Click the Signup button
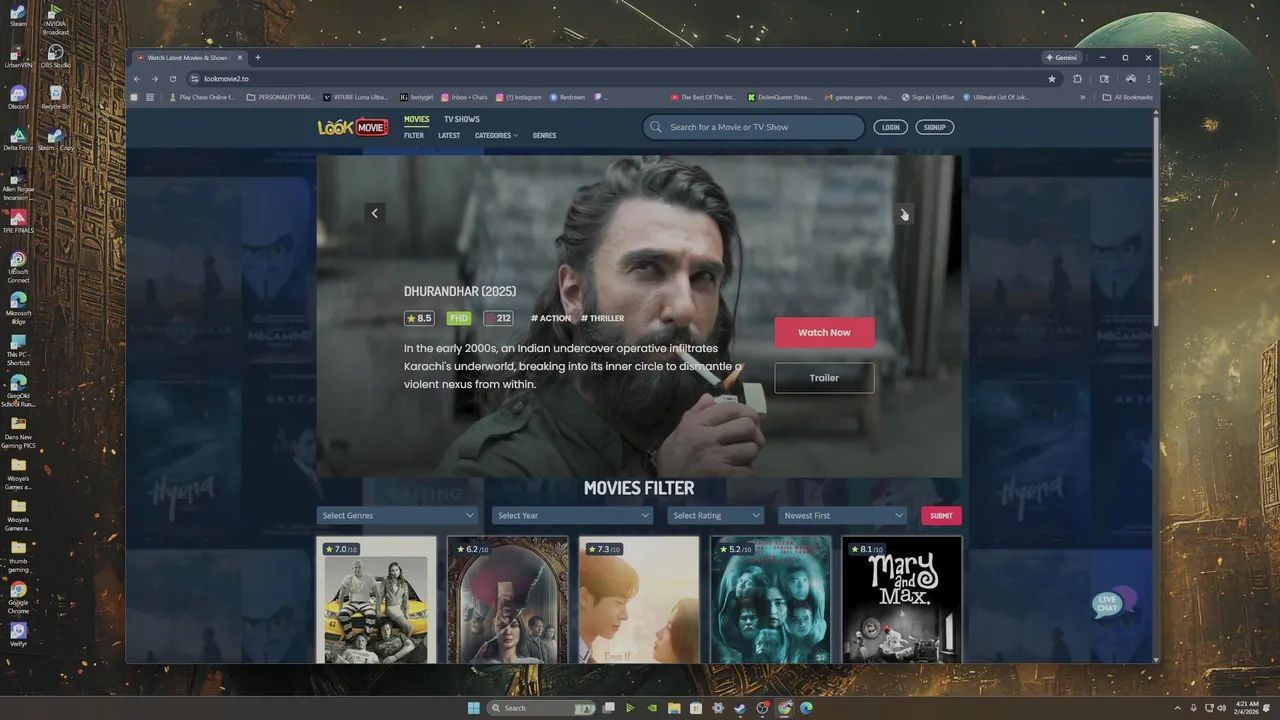Viewport: 1280px width, 720px height. (x=934, y=127)
